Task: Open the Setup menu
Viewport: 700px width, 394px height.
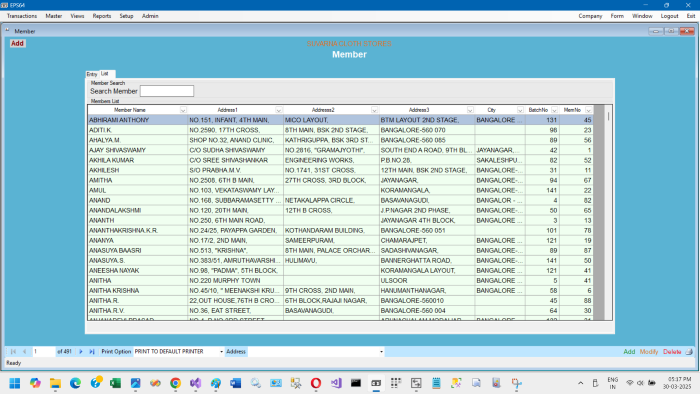Action: pos(126,16)
